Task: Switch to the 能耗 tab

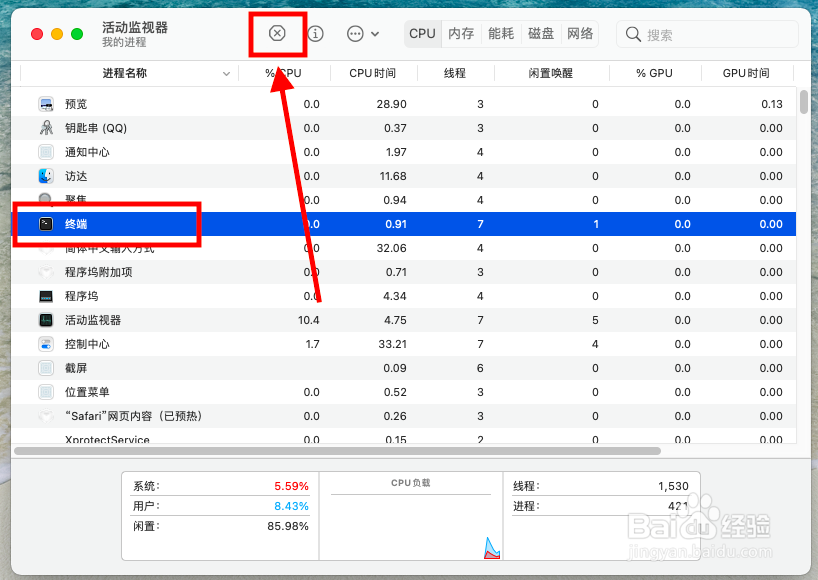Action: point(500,33)
